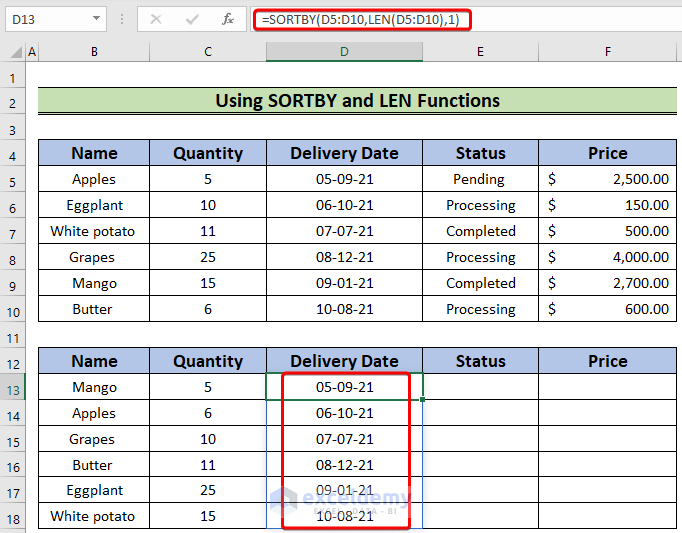Select the date cell '07-07-21' in row 15
682x533 pixels.
point(344,439)
